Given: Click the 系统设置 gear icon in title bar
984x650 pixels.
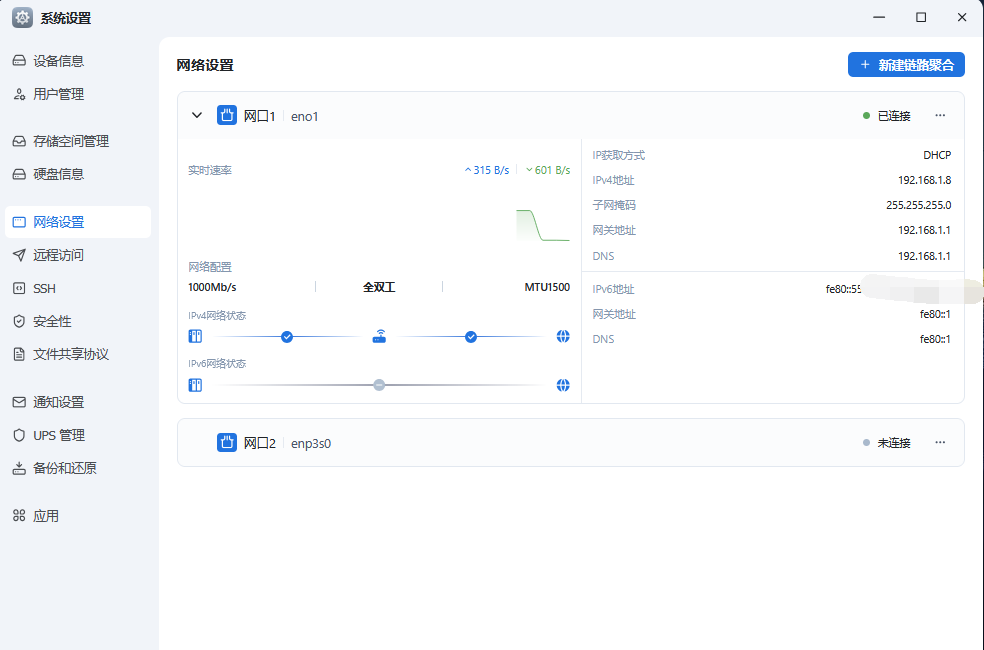Looking at the screenshot, I should [23, 18].
